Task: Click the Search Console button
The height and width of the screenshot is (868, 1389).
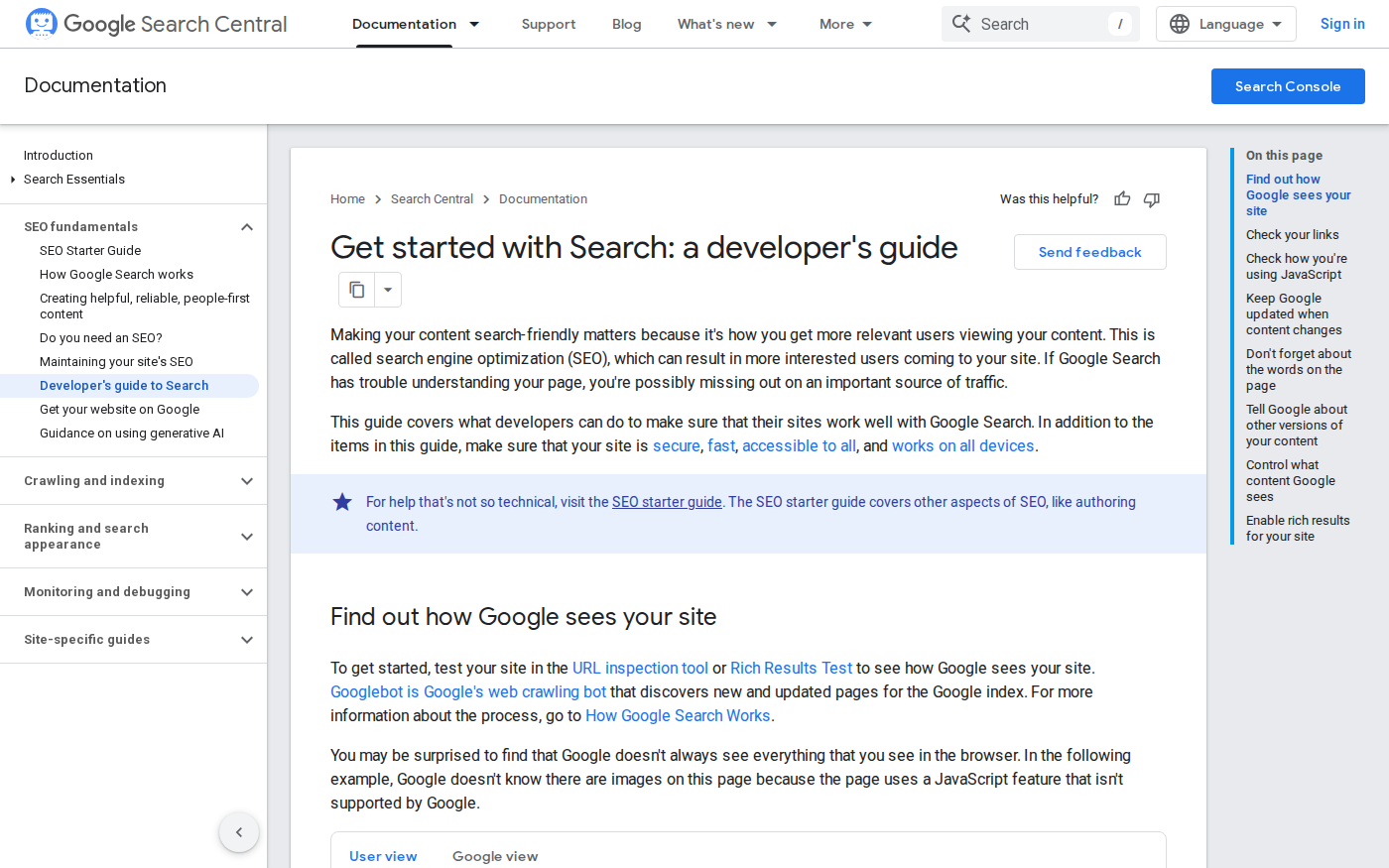Action: pos(1287,86)
